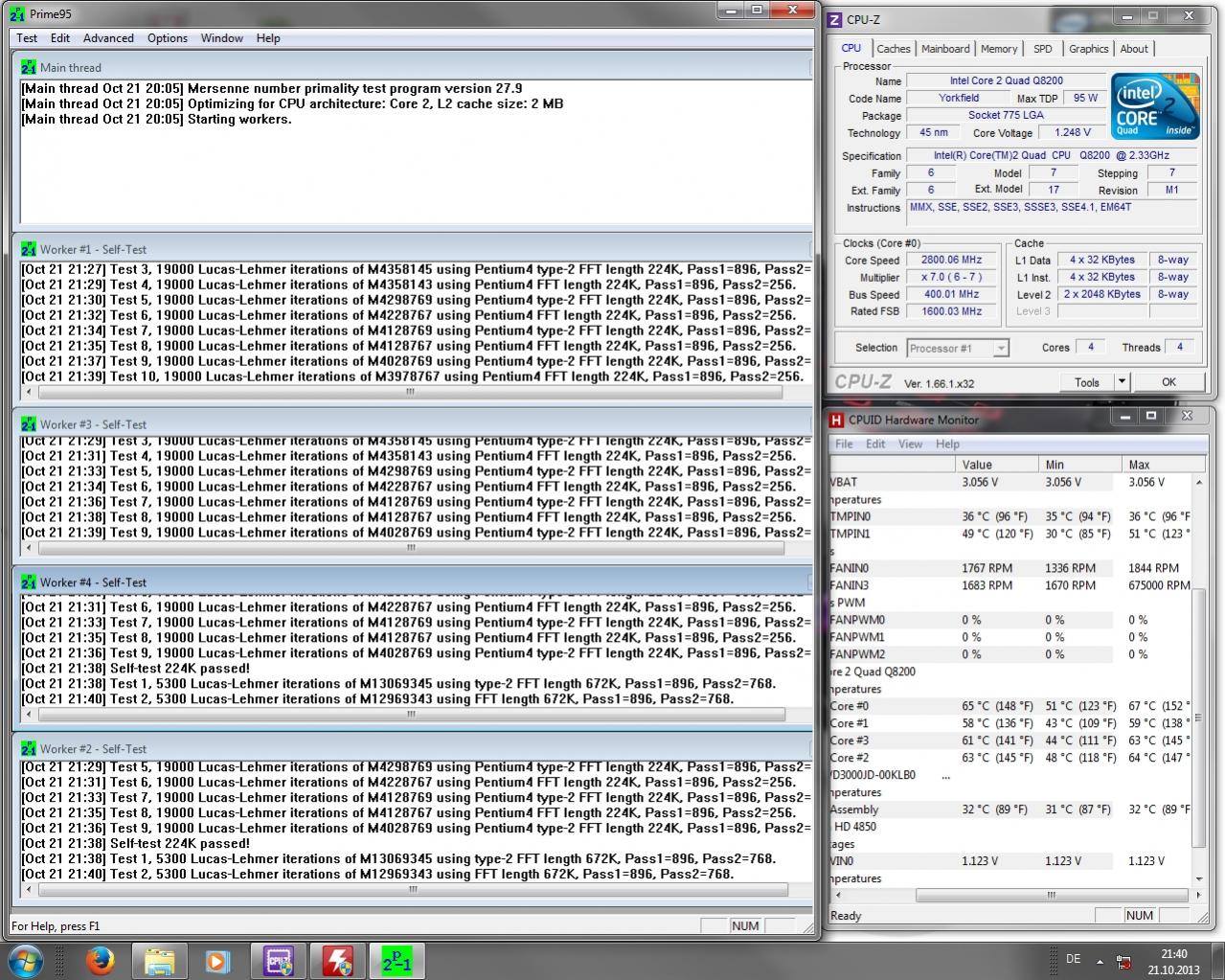The height and width of the screenshot is (980, 1225).
Task: Click the Worker #2 Self-Test window icon
Action: 28,749
